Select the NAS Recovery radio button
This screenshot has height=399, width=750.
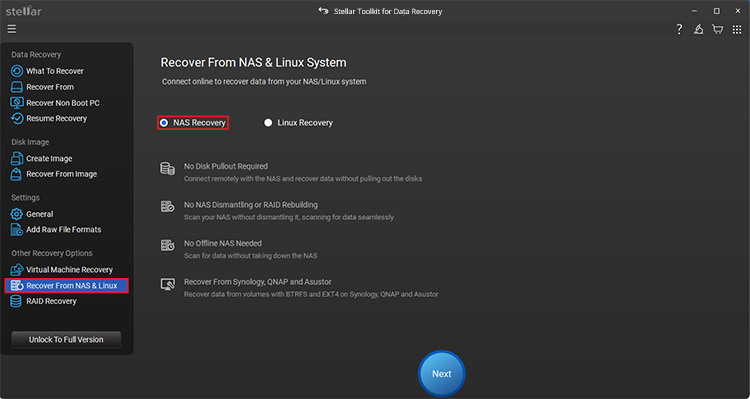click(x=164, y=123)
